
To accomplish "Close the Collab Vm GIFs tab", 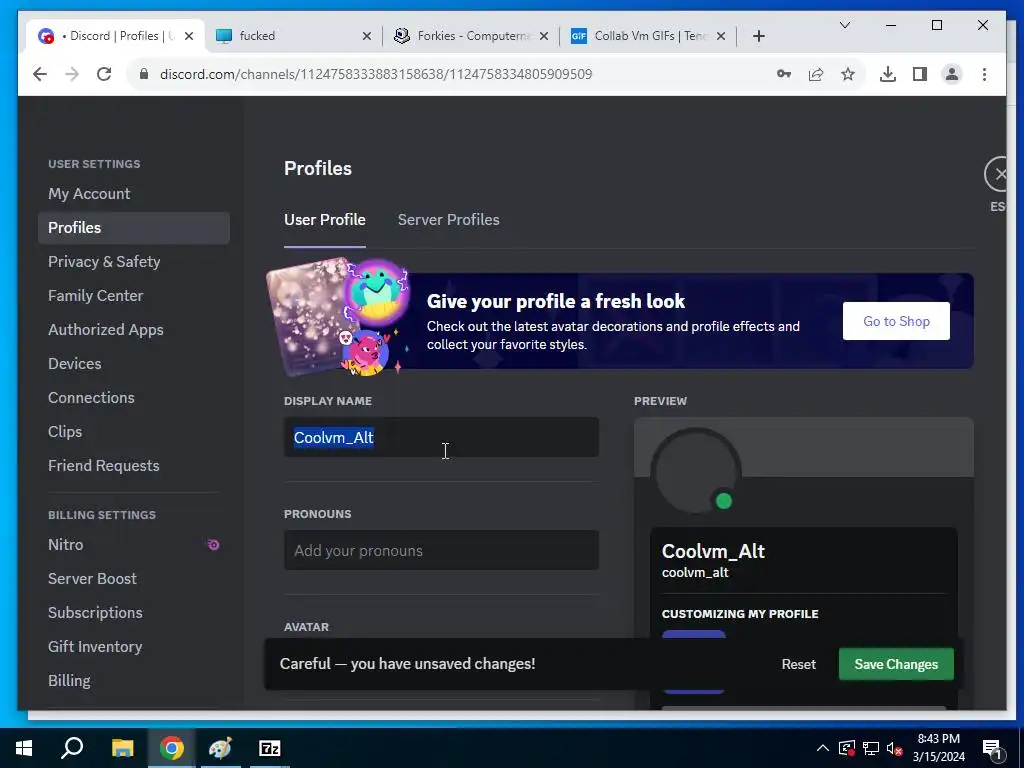I will [x=720, y=36].
